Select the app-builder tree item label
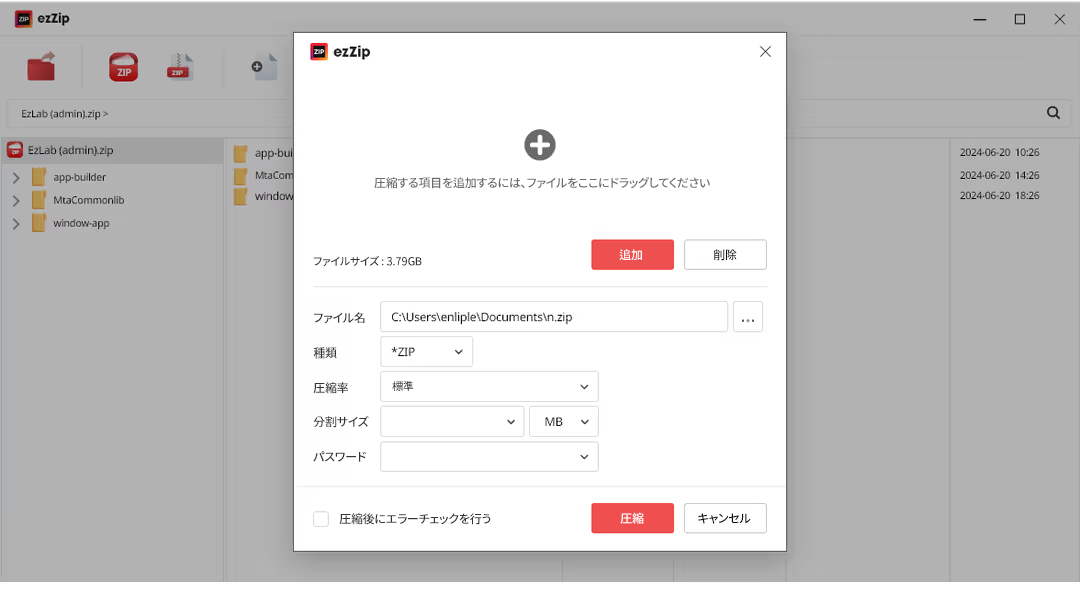Screen dimensions: 1080x602 pos(80,177)
